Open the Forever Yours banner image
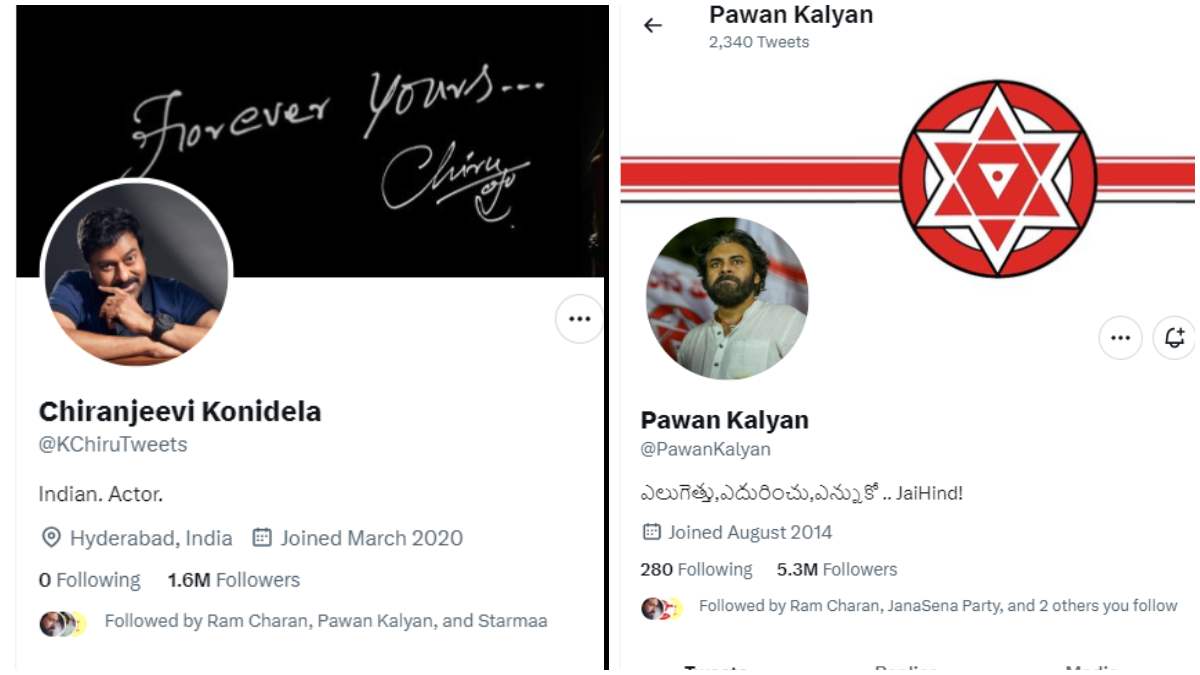Image resolution: width=1200 pixels, height=675 pixels. pyautogui.click(x=311, y=138)
